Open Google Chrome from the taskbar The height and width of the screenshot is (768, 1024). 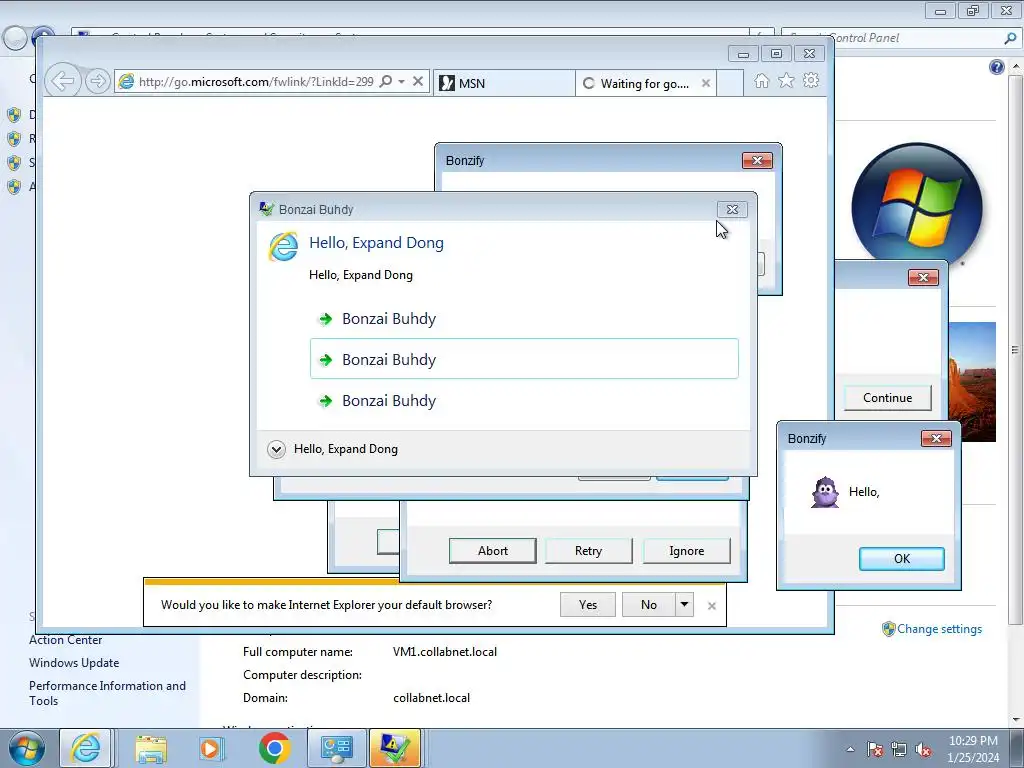274,748
